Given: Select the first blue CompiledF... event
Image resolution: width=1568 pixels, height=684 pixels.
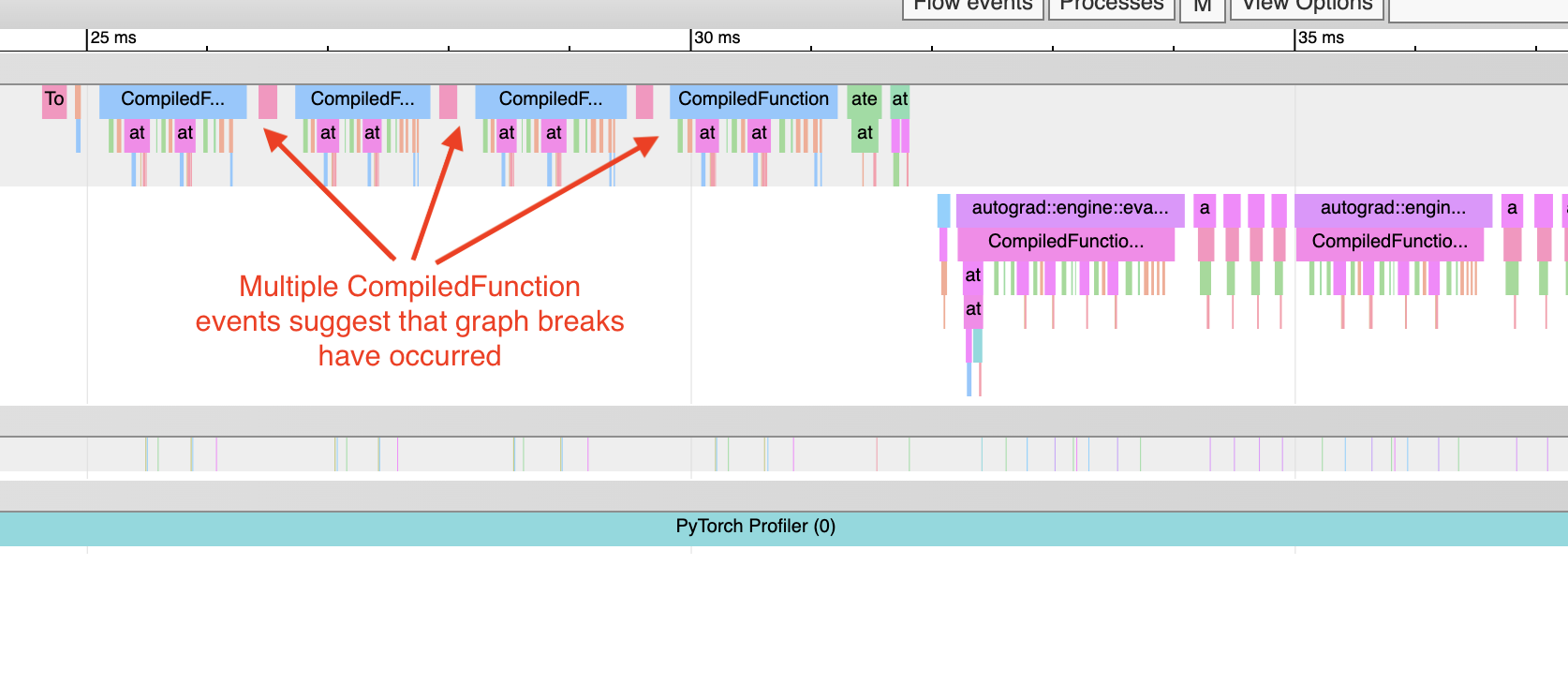Looking at the screenshot, I should 172,100.
